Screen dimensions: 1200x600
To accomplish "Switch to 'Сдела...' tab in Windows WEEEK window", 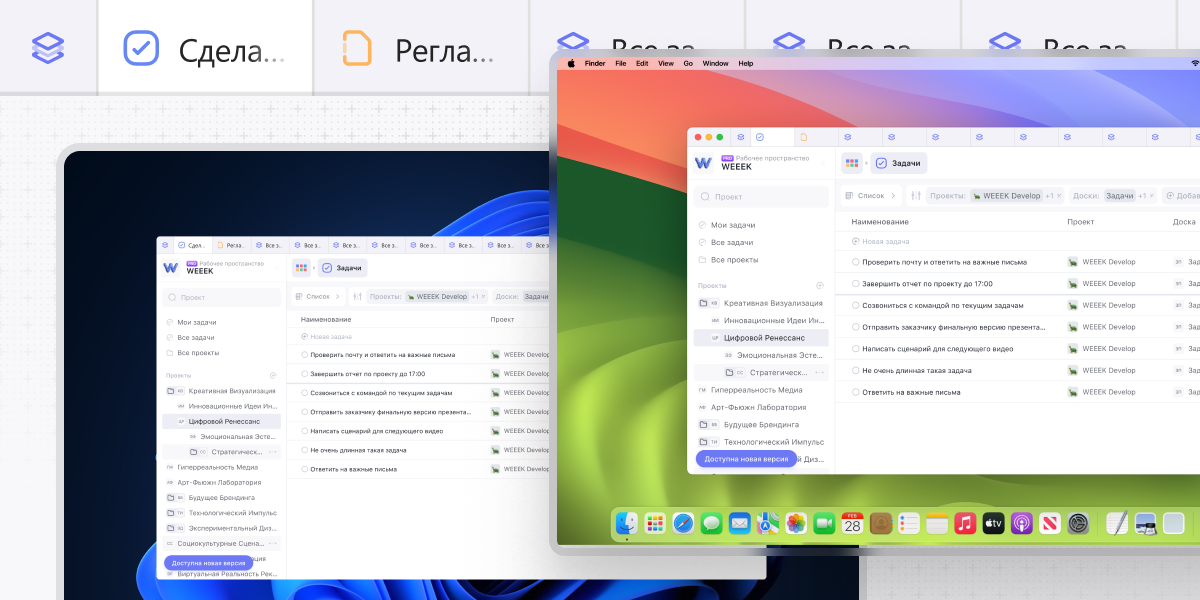I will click(x=193, y=245).
